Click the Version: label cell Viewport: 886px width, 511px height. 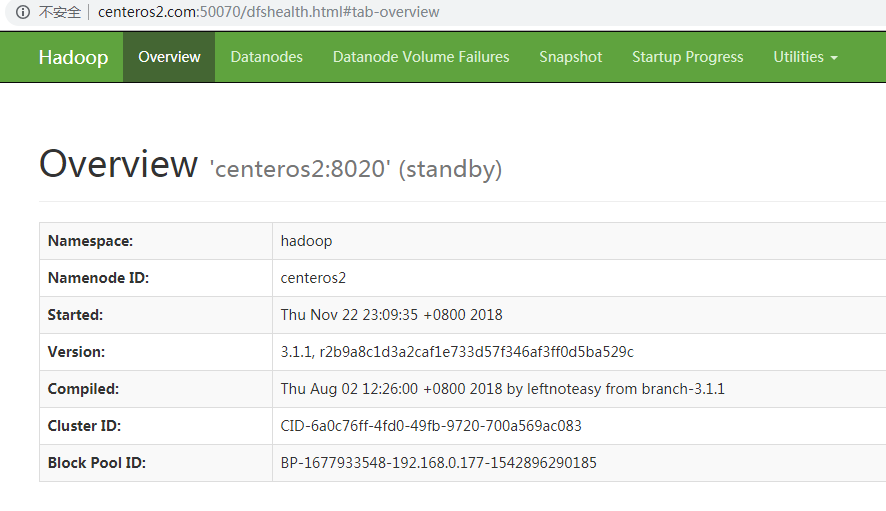click(x=156, y=352)
